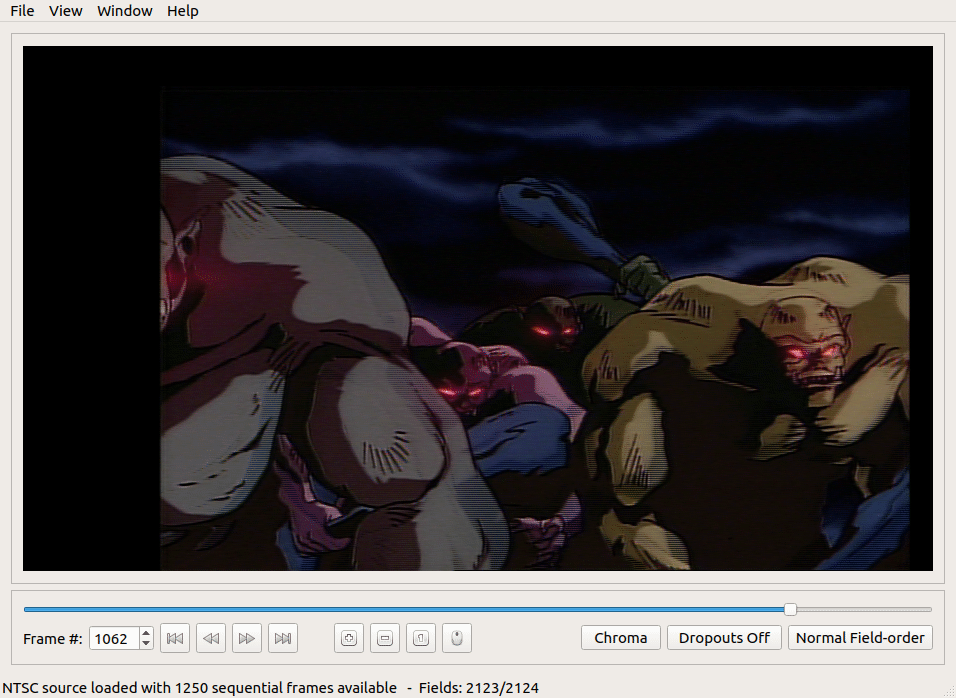
Task: Increment frame number with up arrow
Action: click(x=146, y=632)
